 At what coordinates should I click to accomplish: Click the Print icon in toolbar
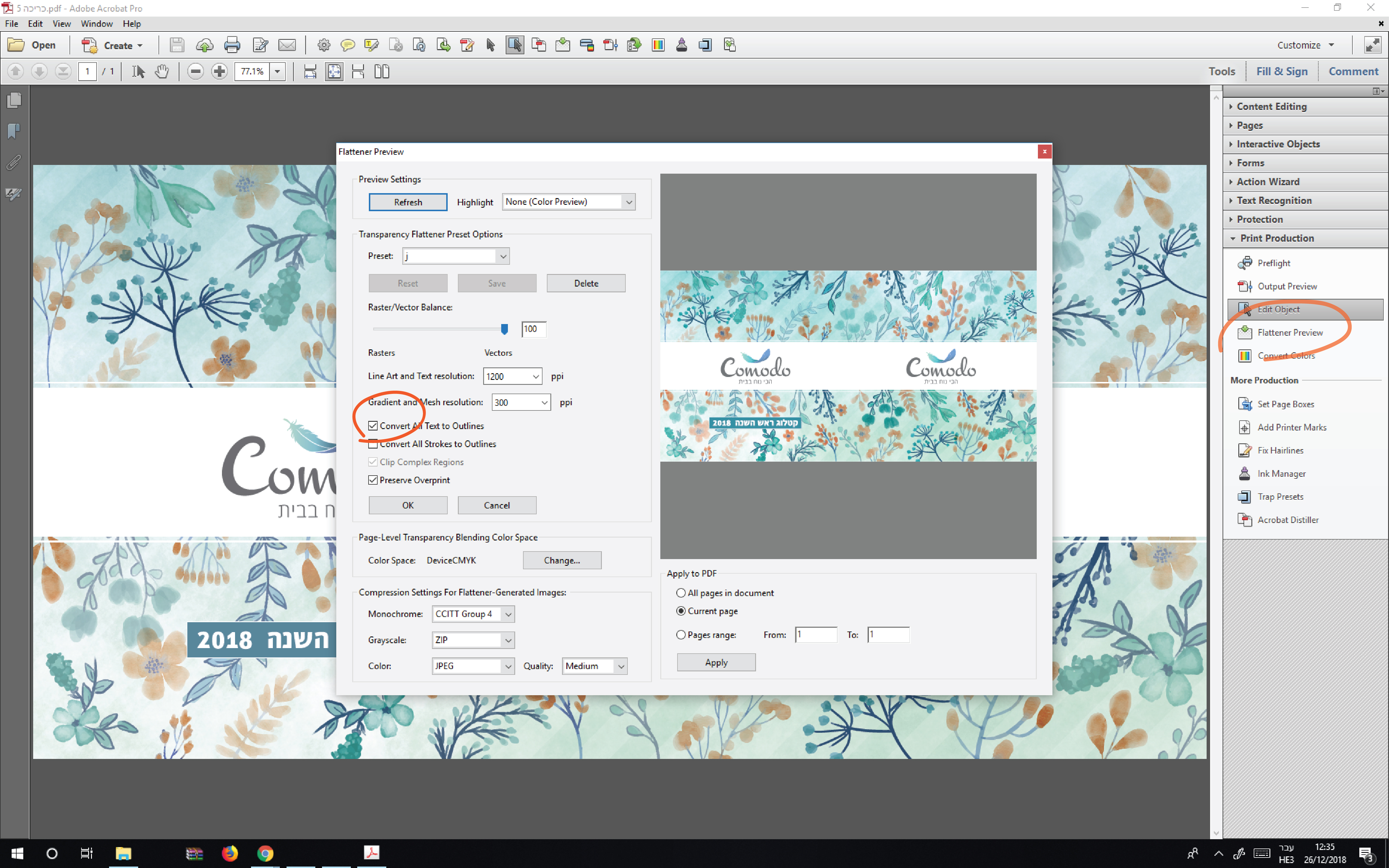point(232,45)
